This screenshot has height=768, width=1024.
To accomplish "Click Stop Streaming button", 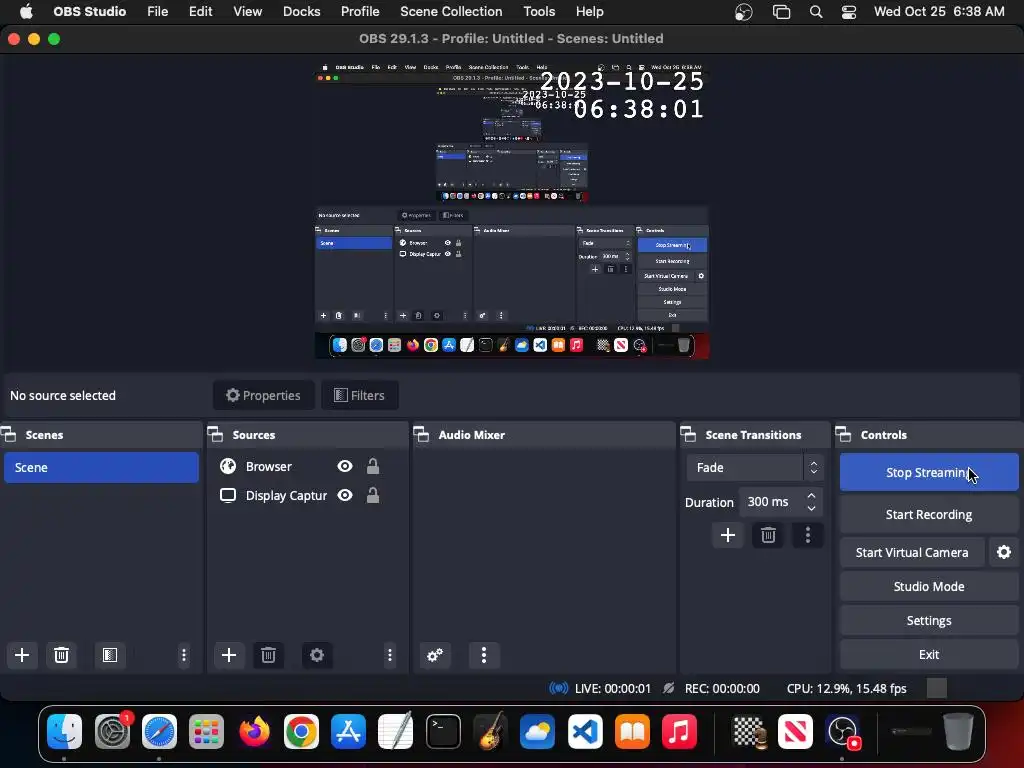I will [x=929, y=472].
